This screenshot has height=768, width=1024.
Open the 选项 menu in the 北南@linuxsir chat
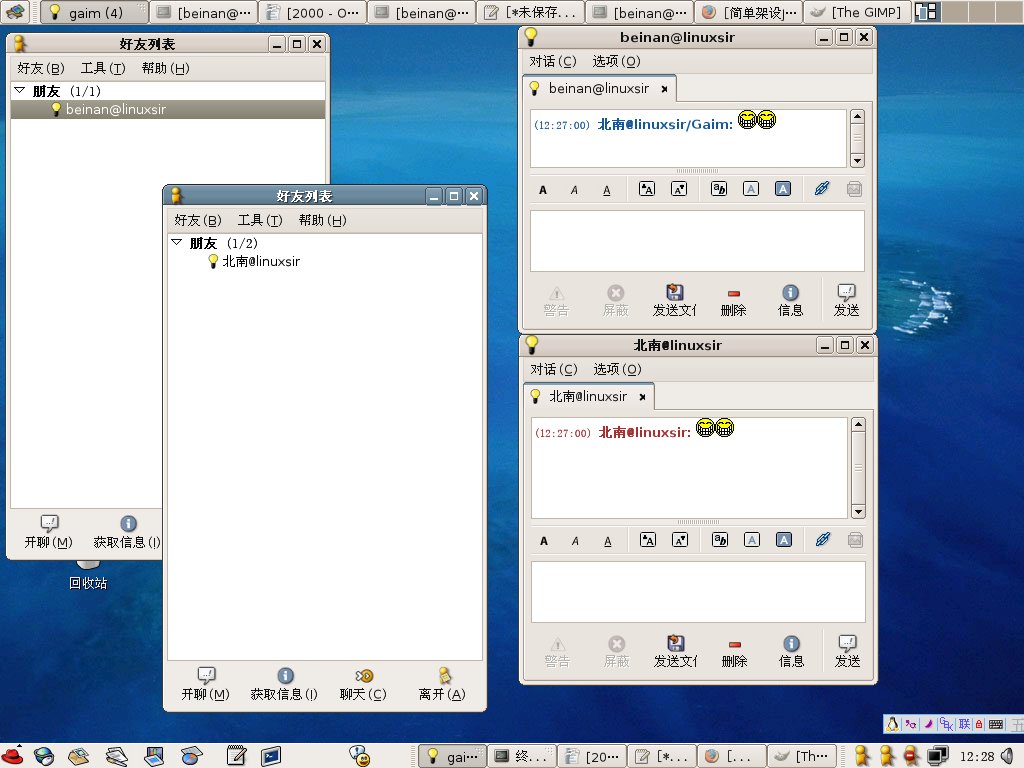(616, 369)
